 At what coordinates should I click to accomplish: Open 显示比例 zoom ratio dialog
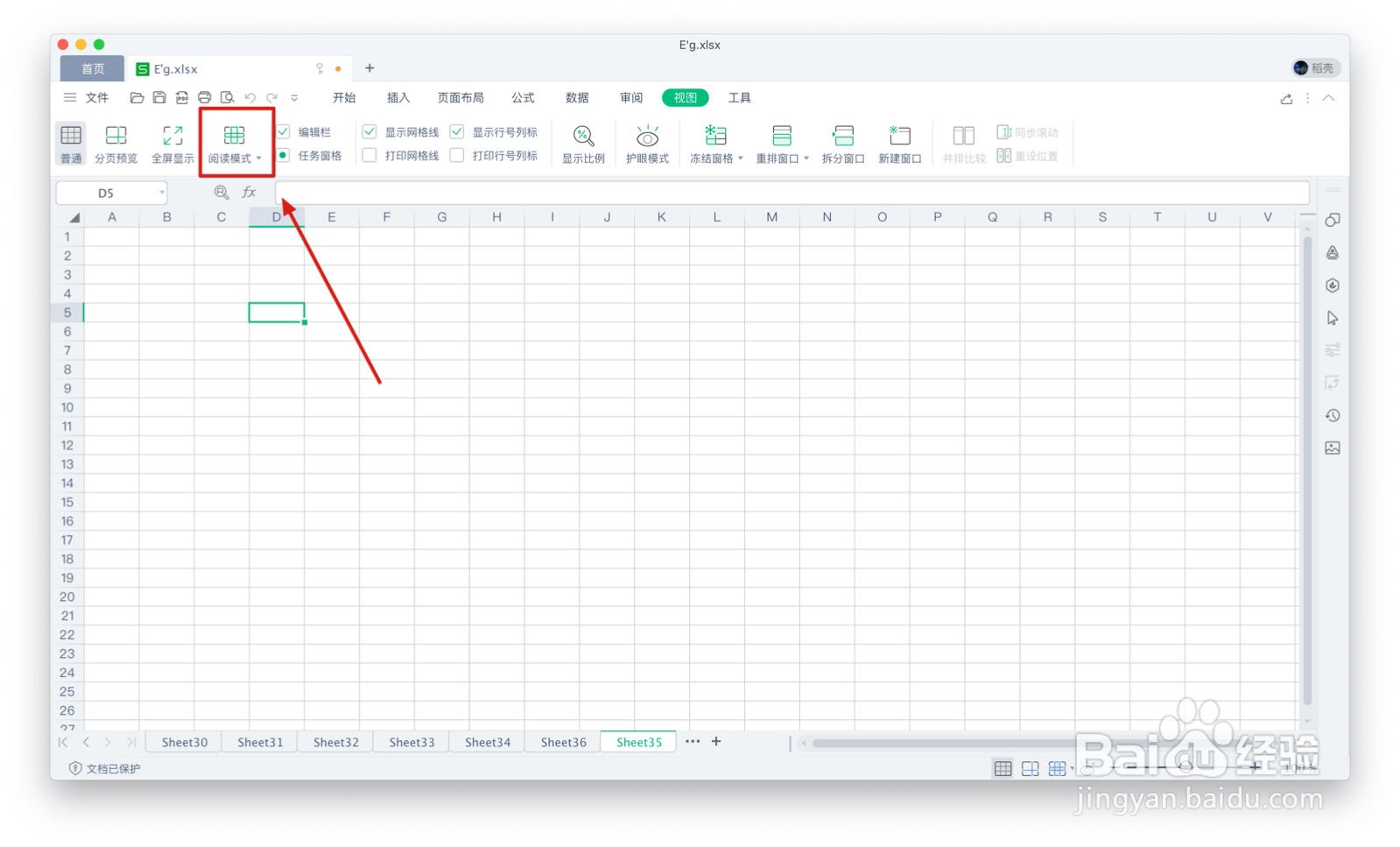[x=583, y=144]
